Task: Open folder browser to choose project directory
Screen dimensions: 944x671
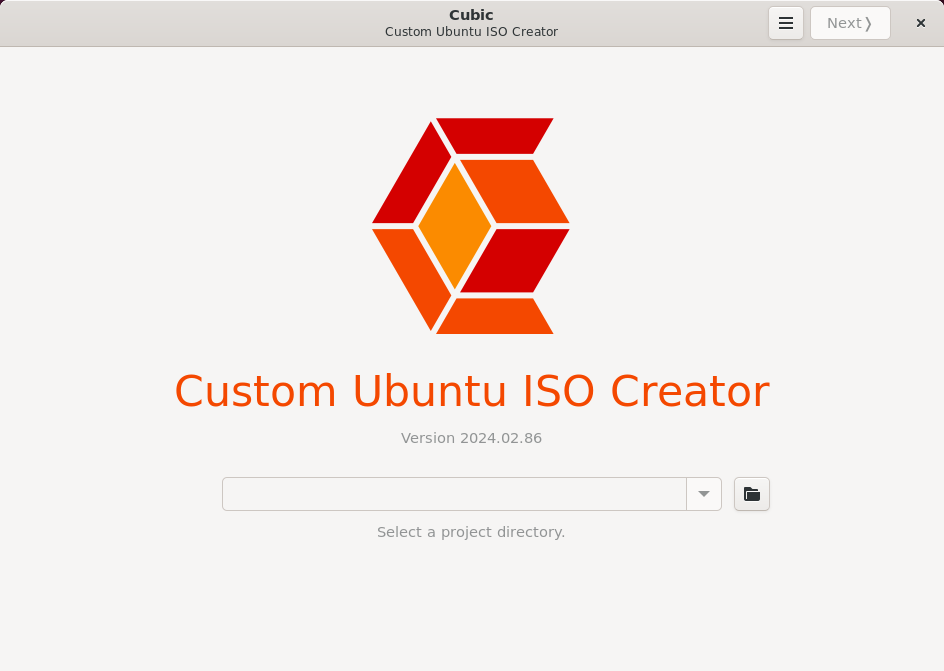Action: coord(752,494)
